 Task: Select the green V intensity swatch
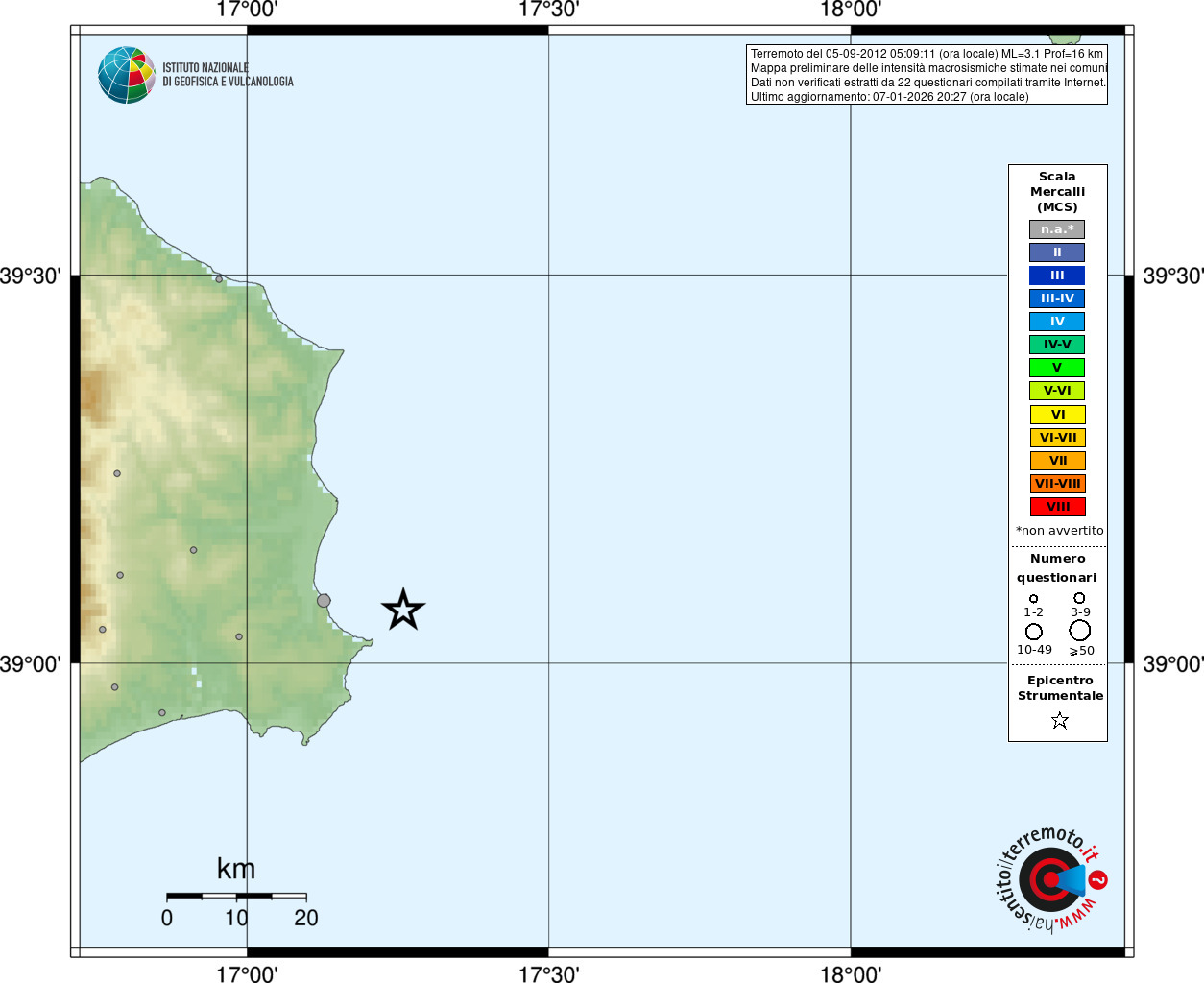tap(1057, 368)
